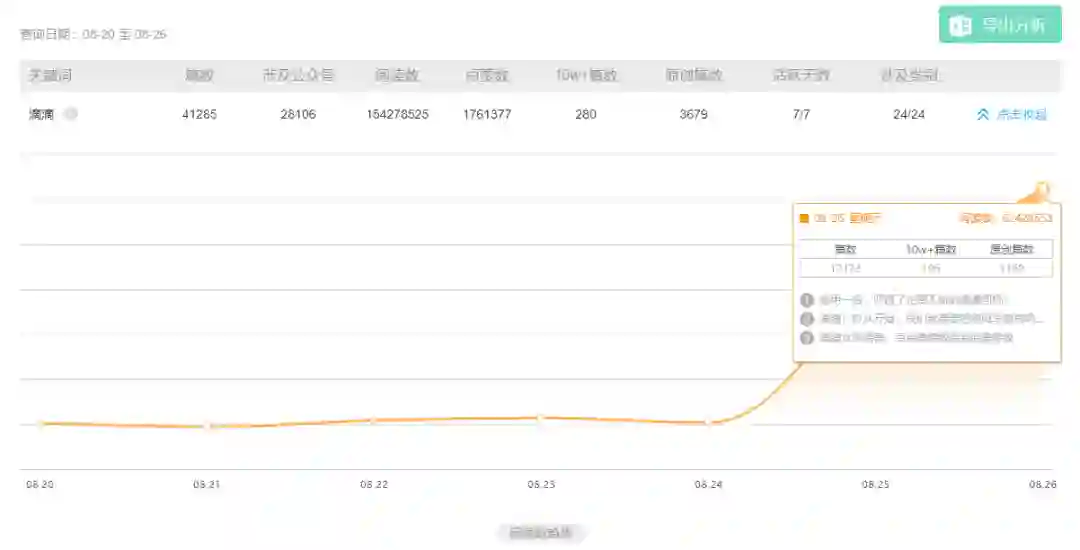Click the value 280 in the data row
Screen dimensions: 1080x550
[x=585, y=114]
